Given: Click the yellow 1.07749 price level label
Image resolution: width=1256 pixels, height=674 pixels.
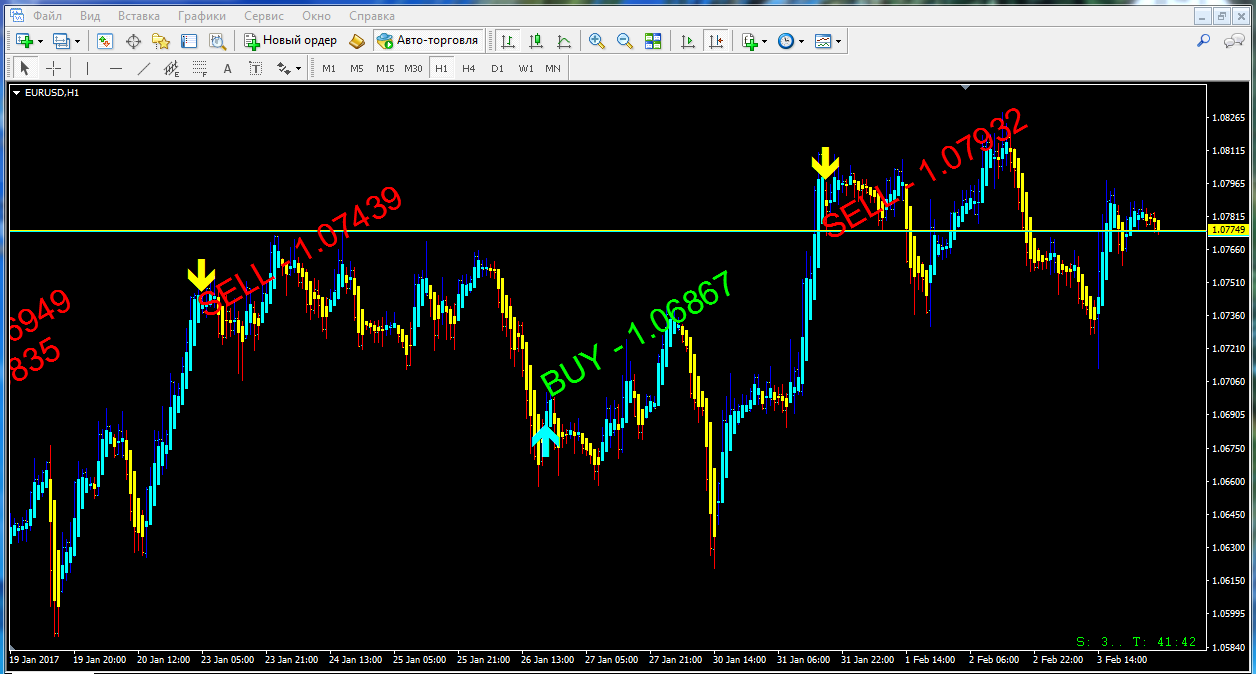Looking at the screenshot, I should 1226,230.
